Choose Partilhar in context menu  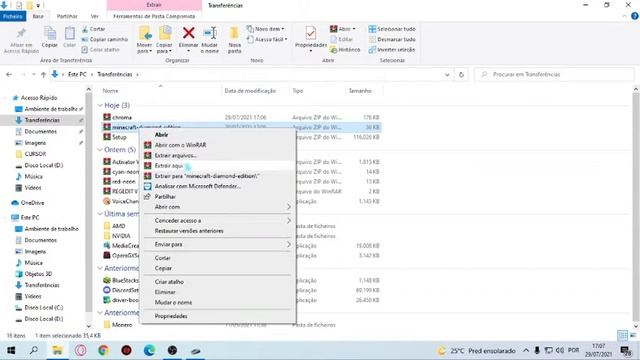(x=218, y=197)
